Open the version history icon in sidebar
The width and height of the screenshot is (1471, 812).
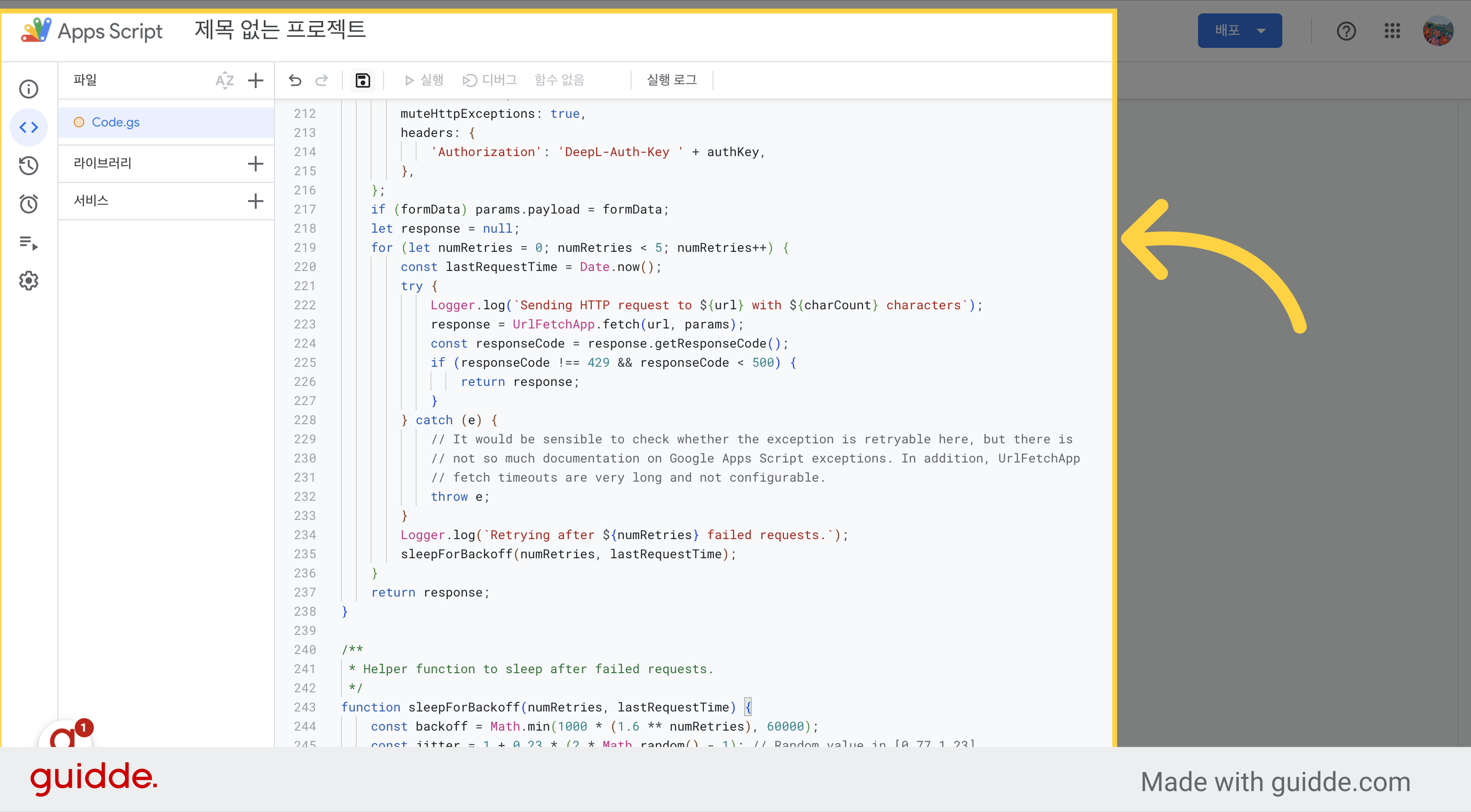pos(29,166)
